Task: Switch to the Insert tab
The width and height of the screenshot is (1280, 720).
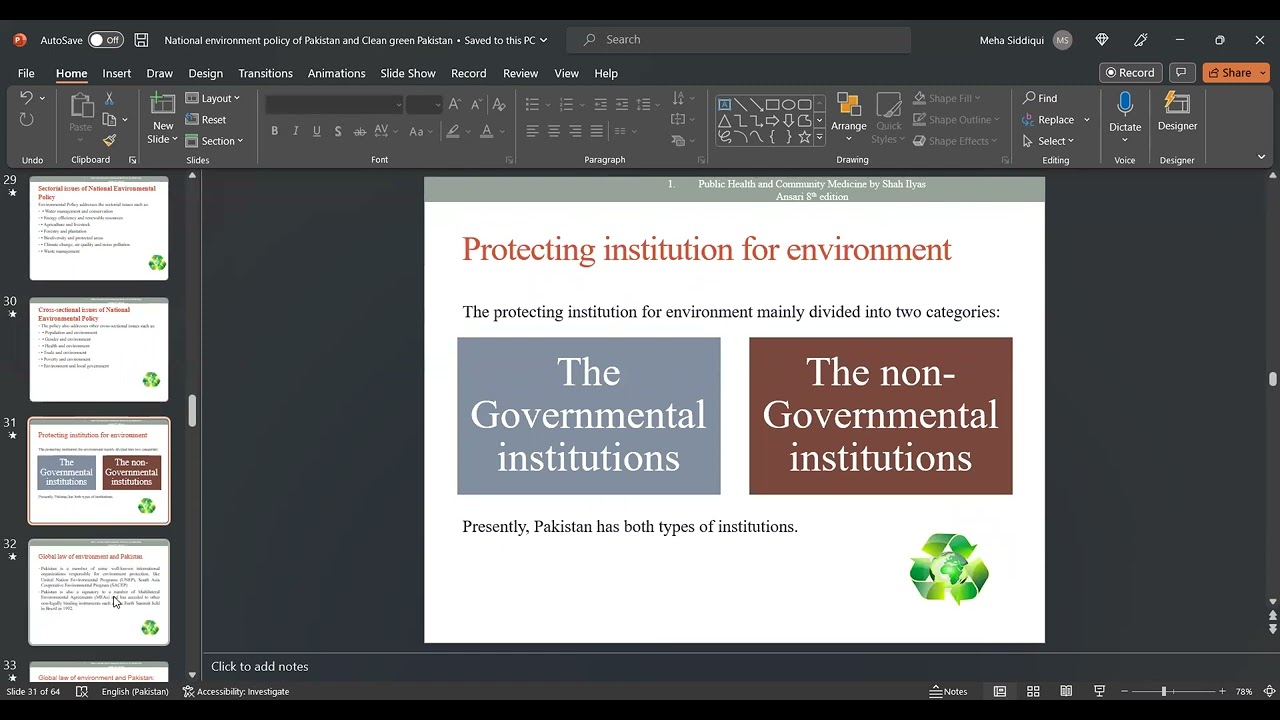Action: (116, 73)
